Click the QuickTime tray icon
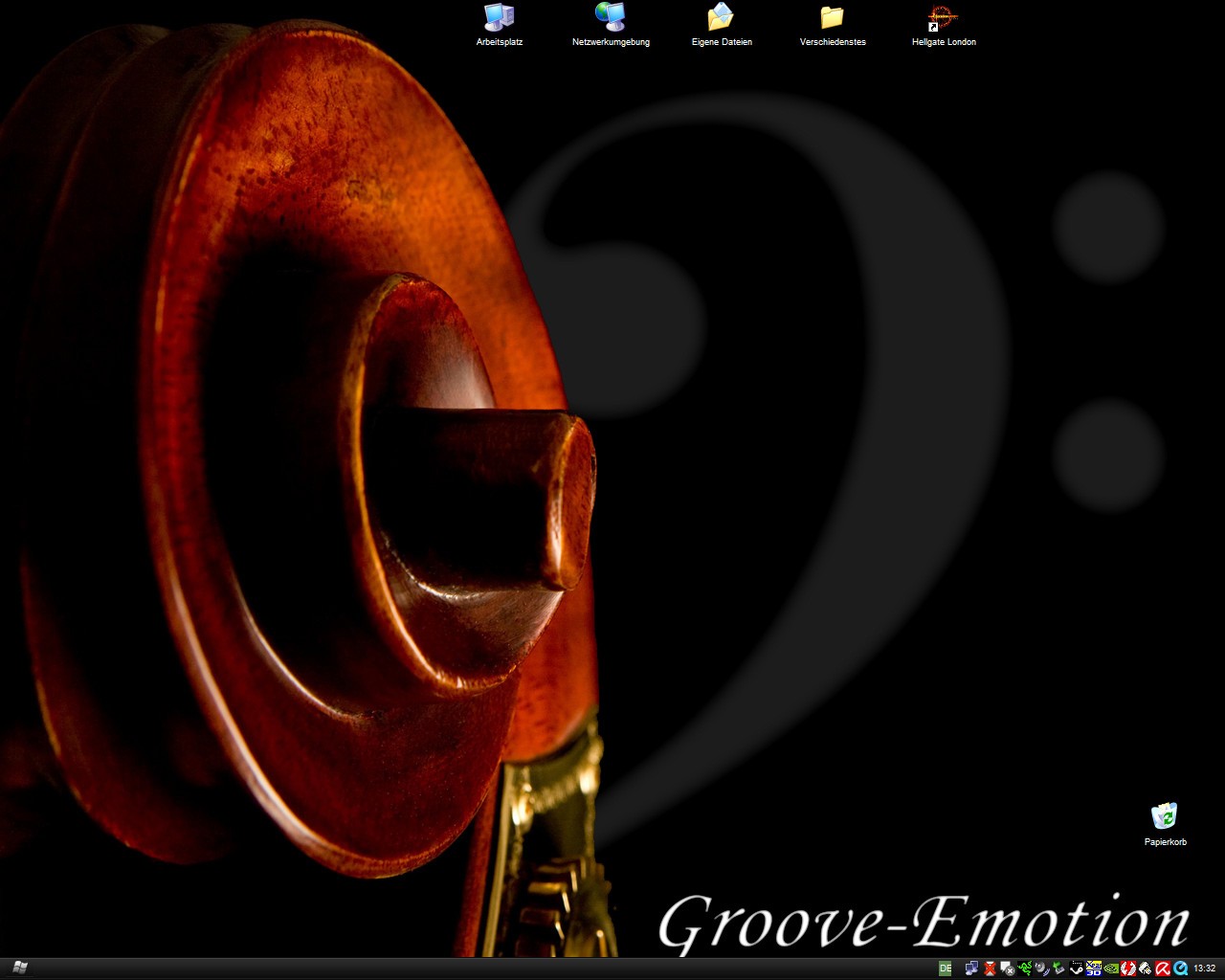Image resolution: width=1225 pixels, height=980 pixels. pos(1181,969)
